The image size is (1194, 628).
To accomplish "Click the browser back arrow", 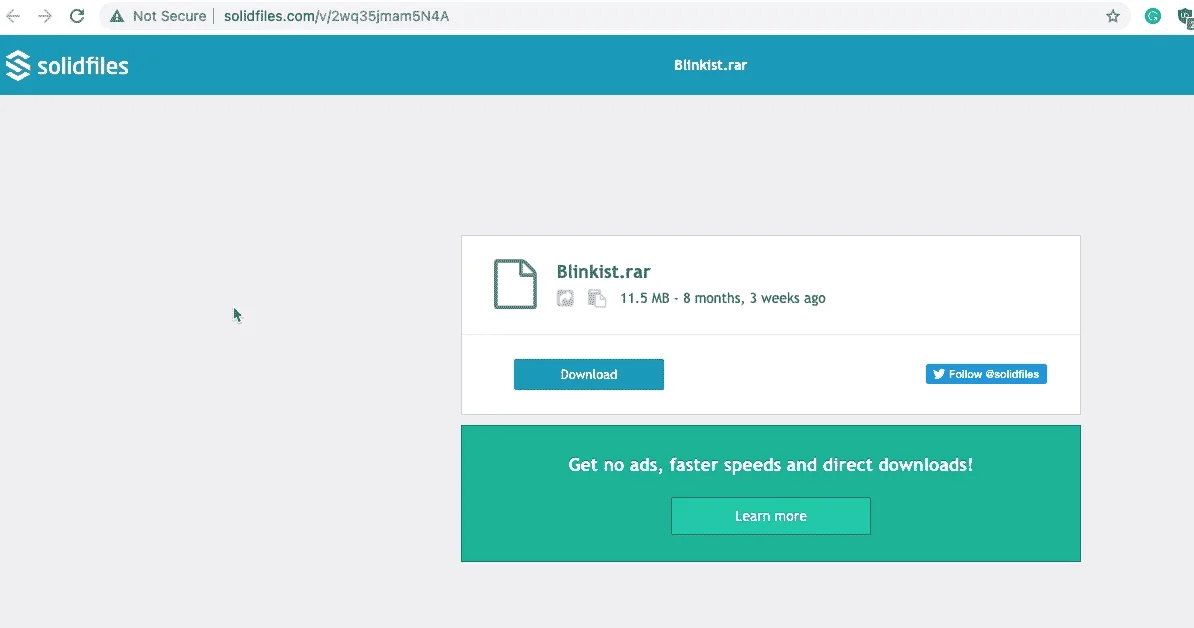I will click(13, 16).
